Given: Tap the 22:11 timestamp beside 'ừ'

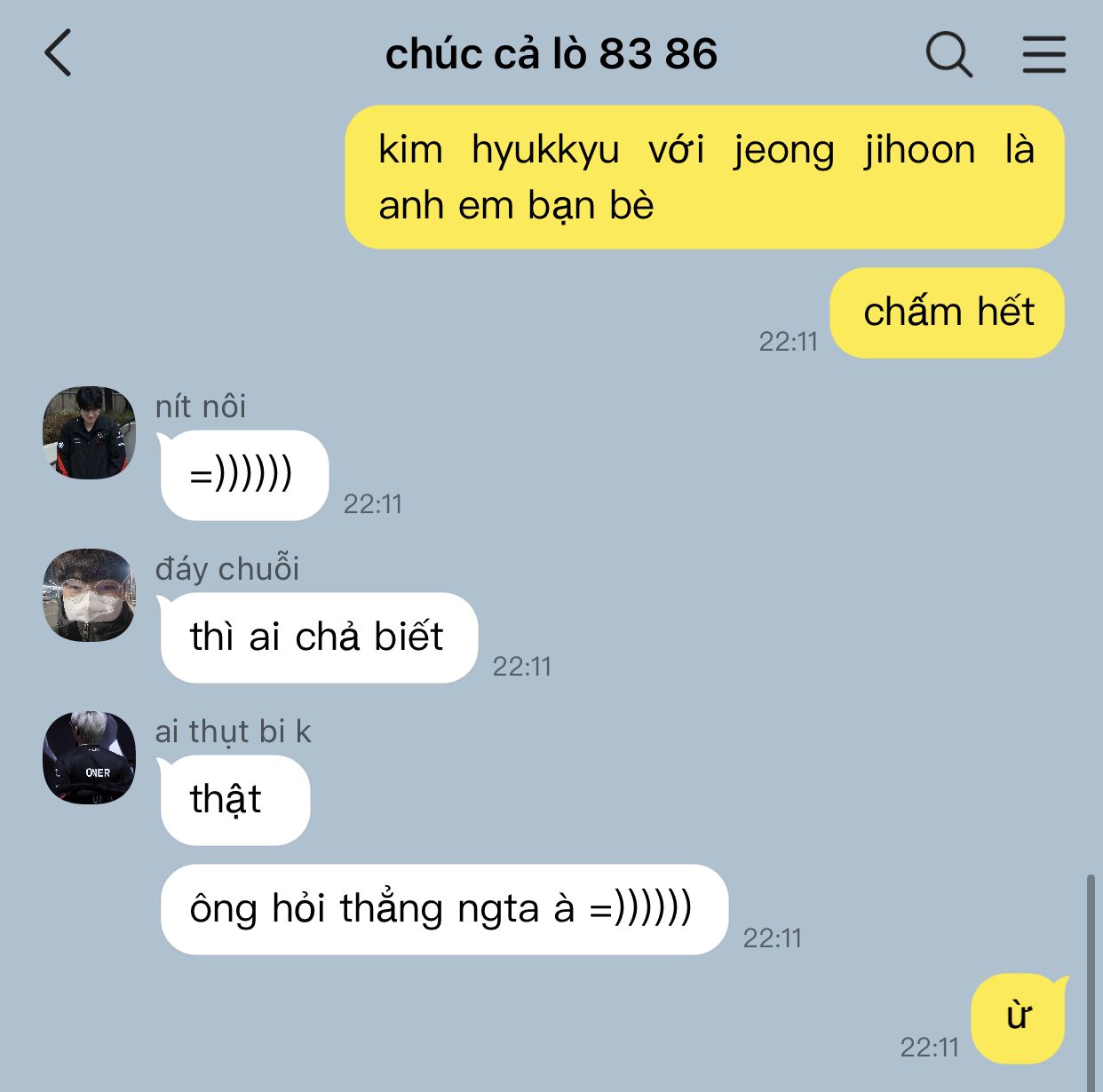Looking at the screenshot, I should (x=930, y=1047).
